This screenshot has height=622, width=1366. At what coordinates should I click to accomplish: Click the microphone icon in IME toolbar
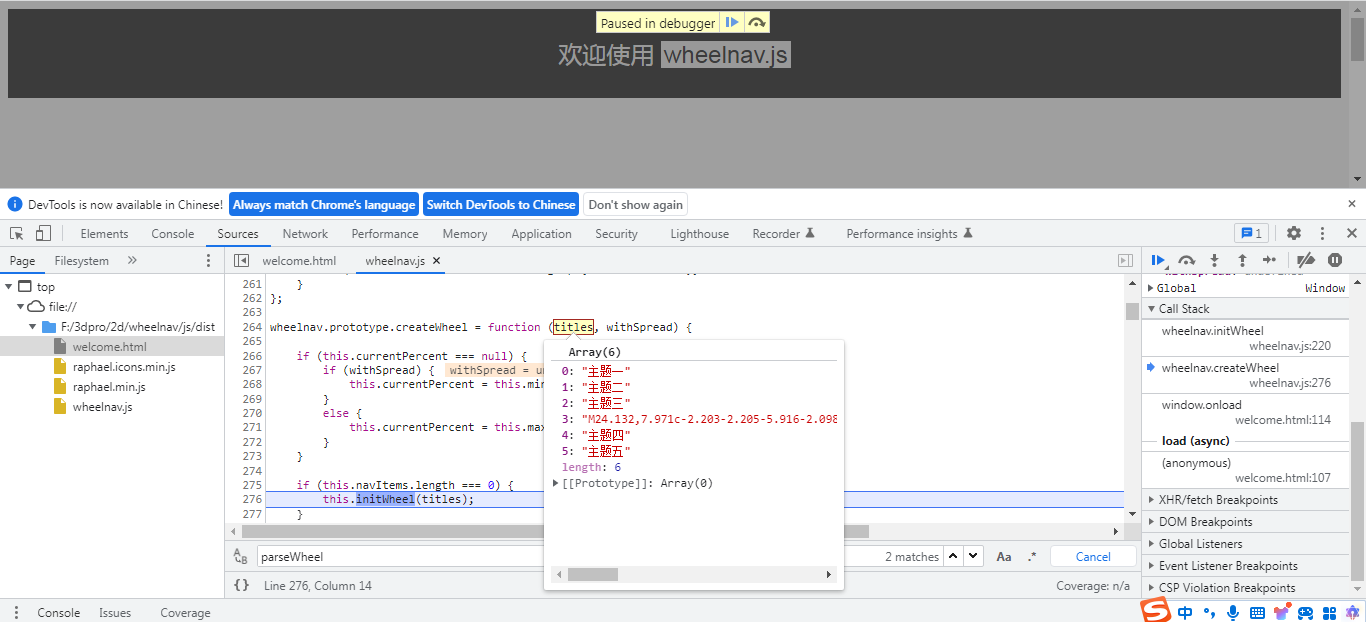[x=1233, y=612]
